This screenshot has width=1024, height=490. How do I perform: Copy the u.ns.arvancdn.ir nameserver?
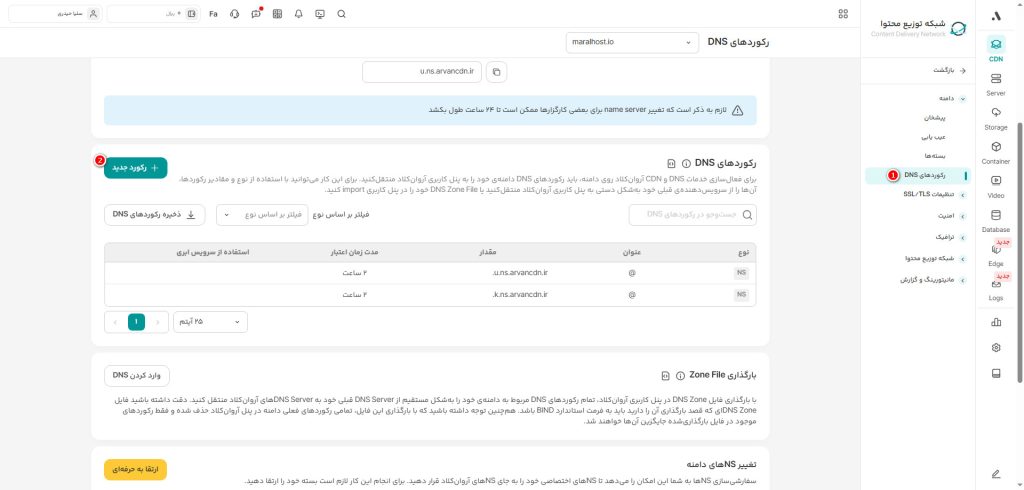tap(496, 72)
